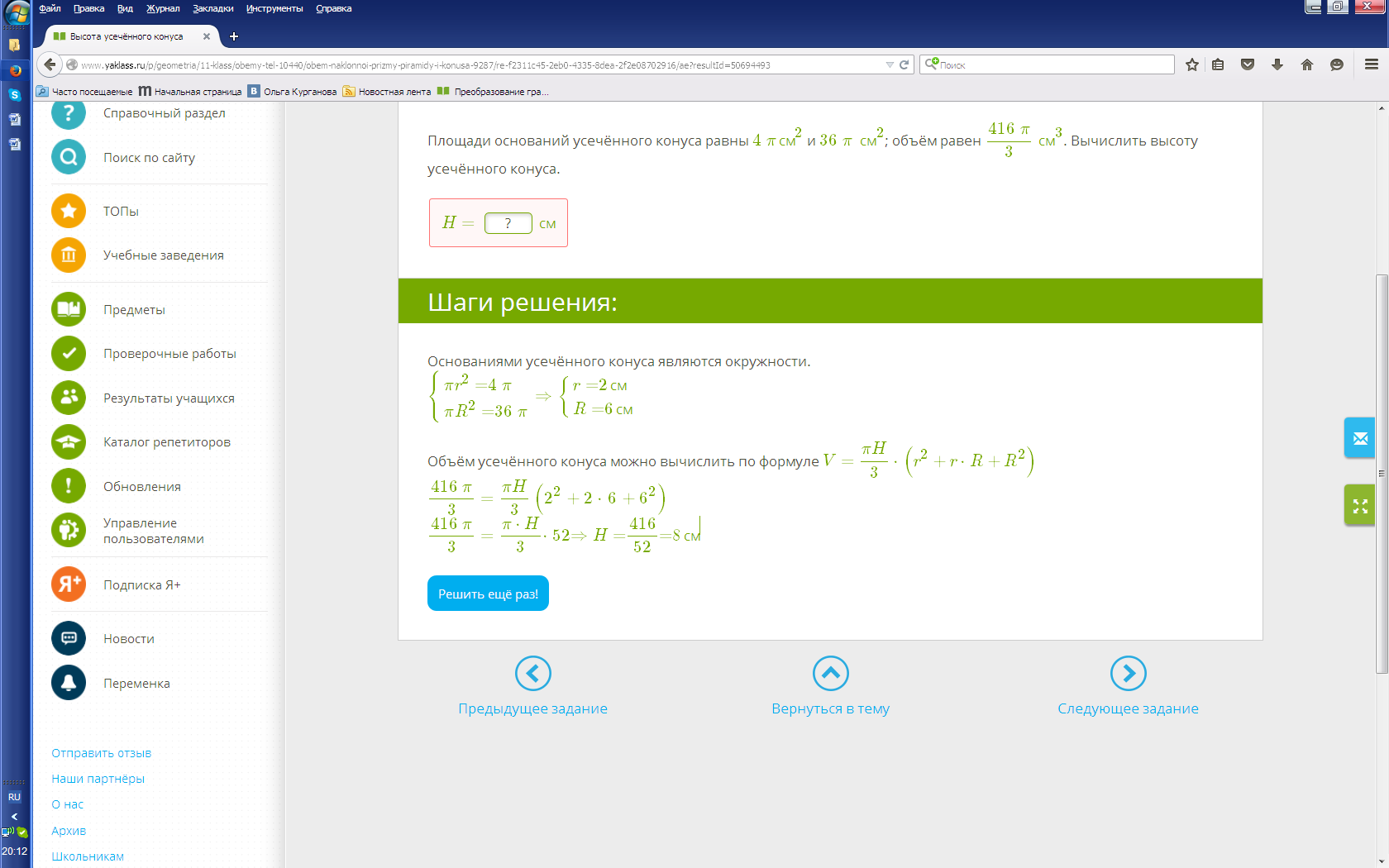Open the Результаты учащихся people icon
The height and width of the screenshot is (868, 1389).
pos(69,398)
